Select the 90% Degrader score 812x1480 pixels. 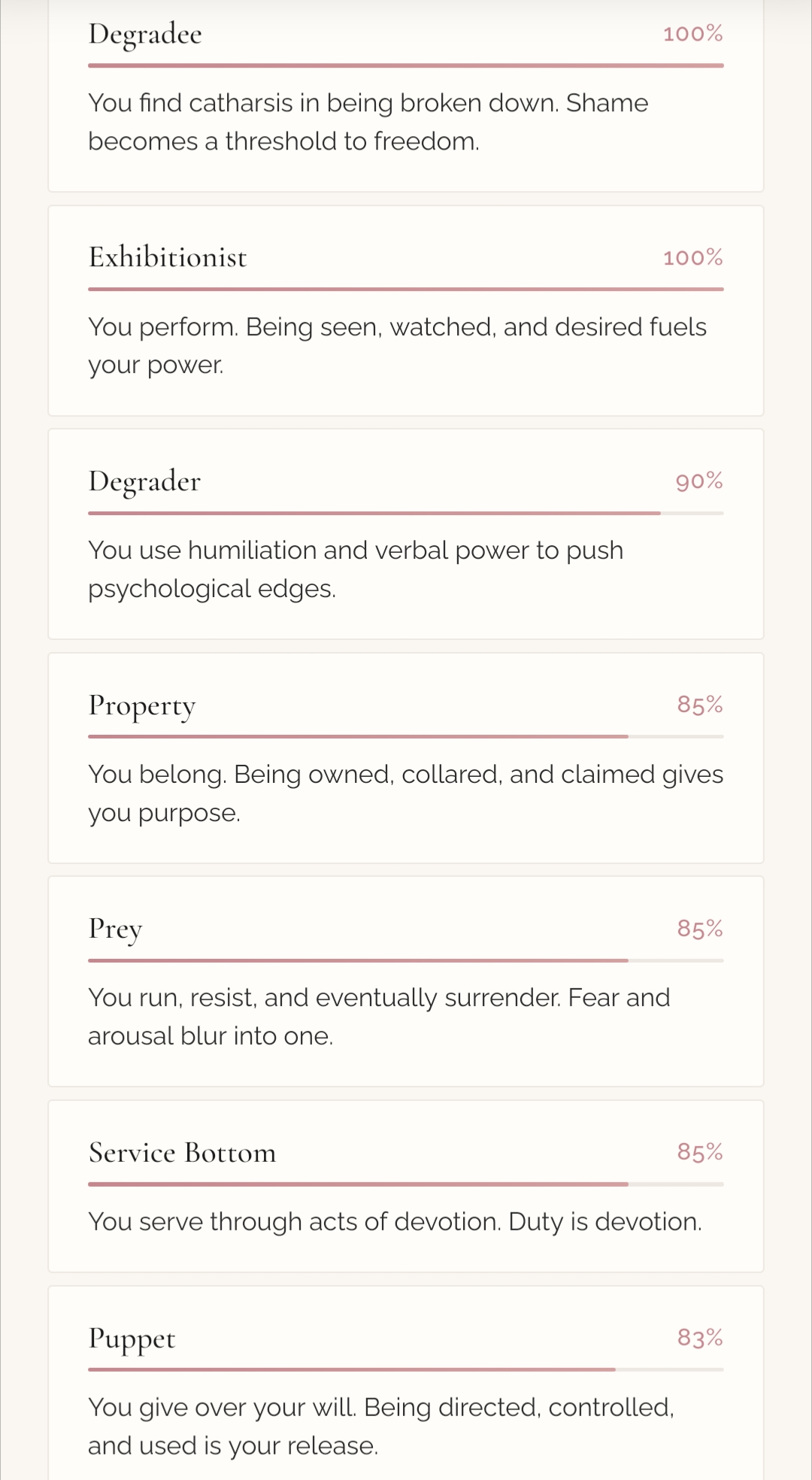pyautogui.click(x=699, y=481)
